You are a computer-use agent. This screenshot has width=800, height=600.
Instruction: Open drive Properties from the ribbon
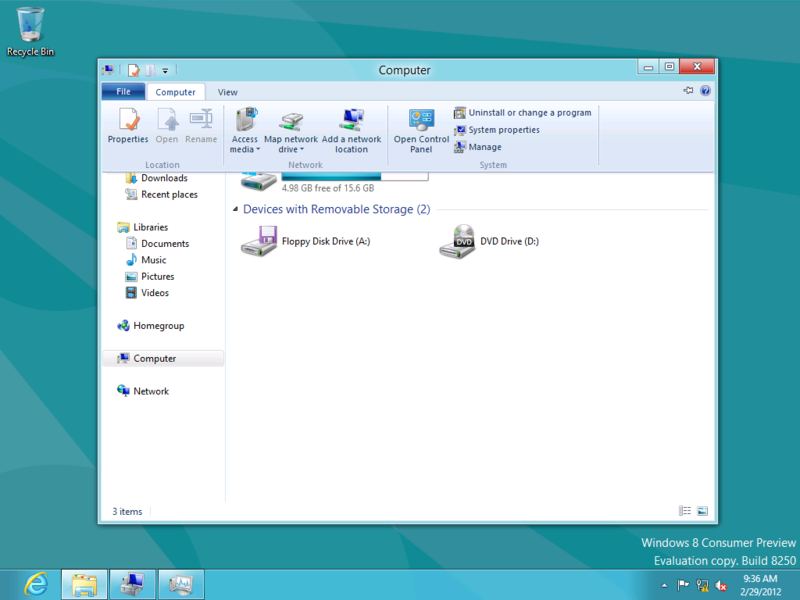pos(128,125)
